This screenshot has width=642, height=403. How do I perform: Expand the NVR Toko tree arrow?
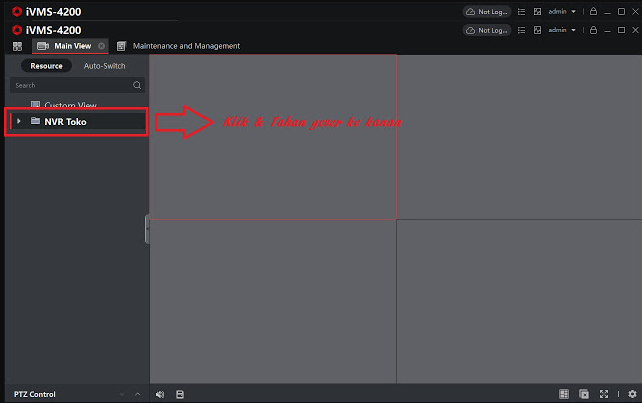coord(18,121)
